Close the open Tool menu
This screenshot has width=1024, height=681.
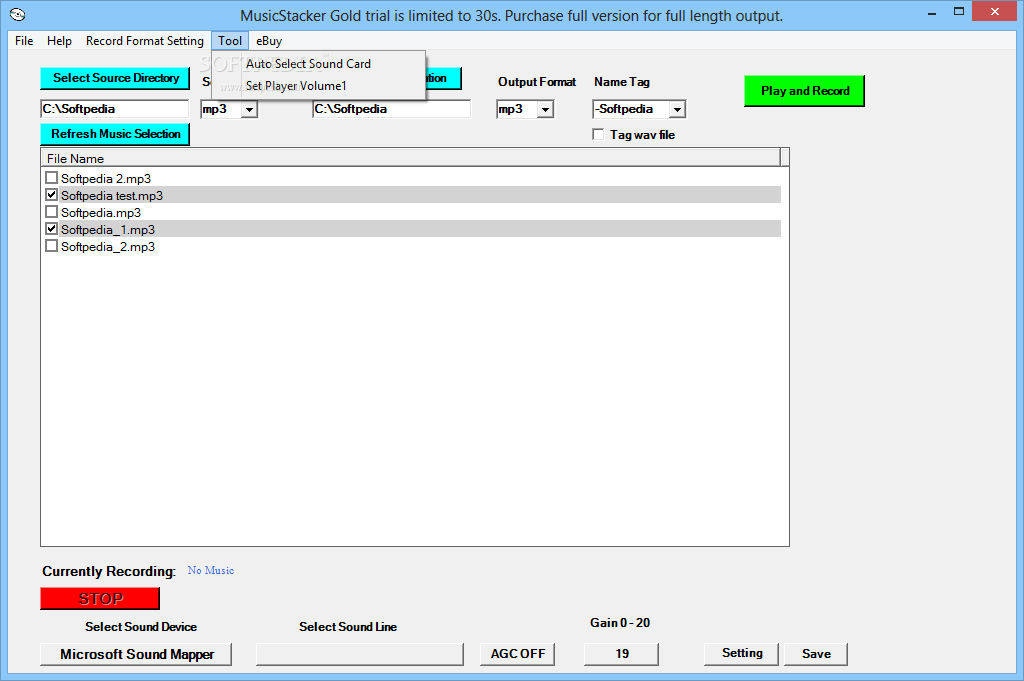click(x=230, y=40)
